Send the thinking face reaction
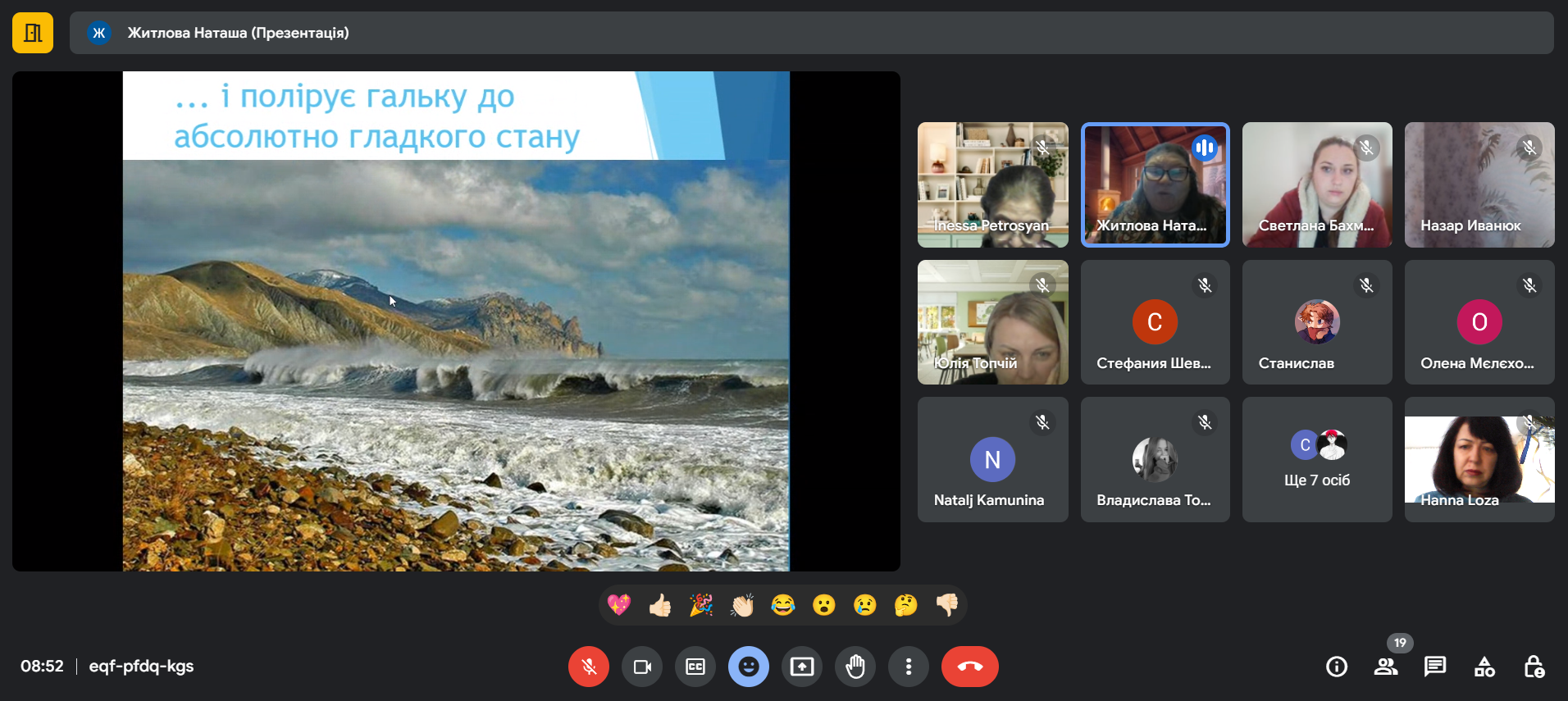Screen dimensions: 1568x701 tap(905, 605)
